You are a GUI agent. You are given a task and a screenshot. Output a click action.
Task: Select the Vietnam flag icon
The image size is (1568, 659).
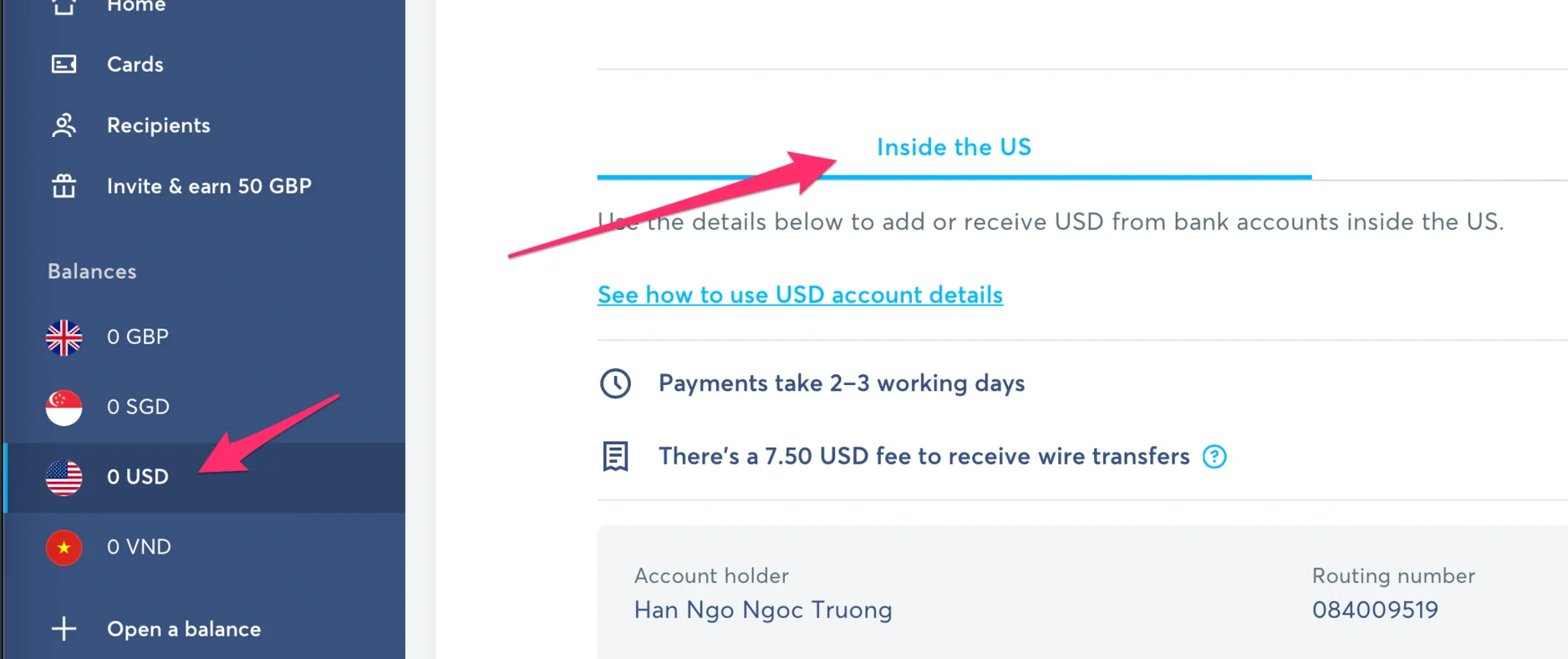point(64,548)
